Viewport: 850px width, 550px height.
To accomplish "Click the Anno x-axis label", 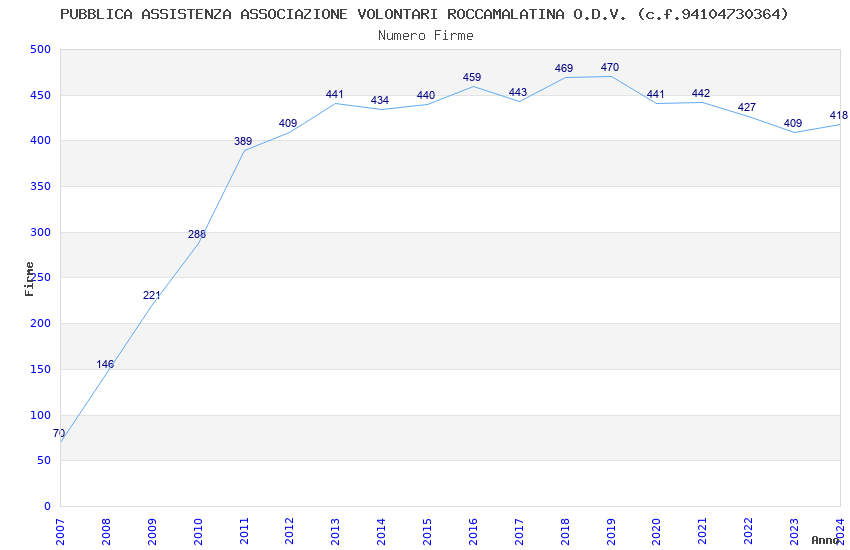I will click(825, 540).
